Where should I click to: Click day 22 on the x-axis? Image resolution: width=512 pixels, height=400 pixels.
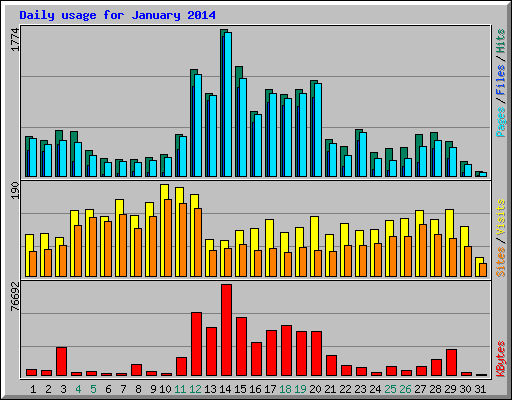coord(345,389)
